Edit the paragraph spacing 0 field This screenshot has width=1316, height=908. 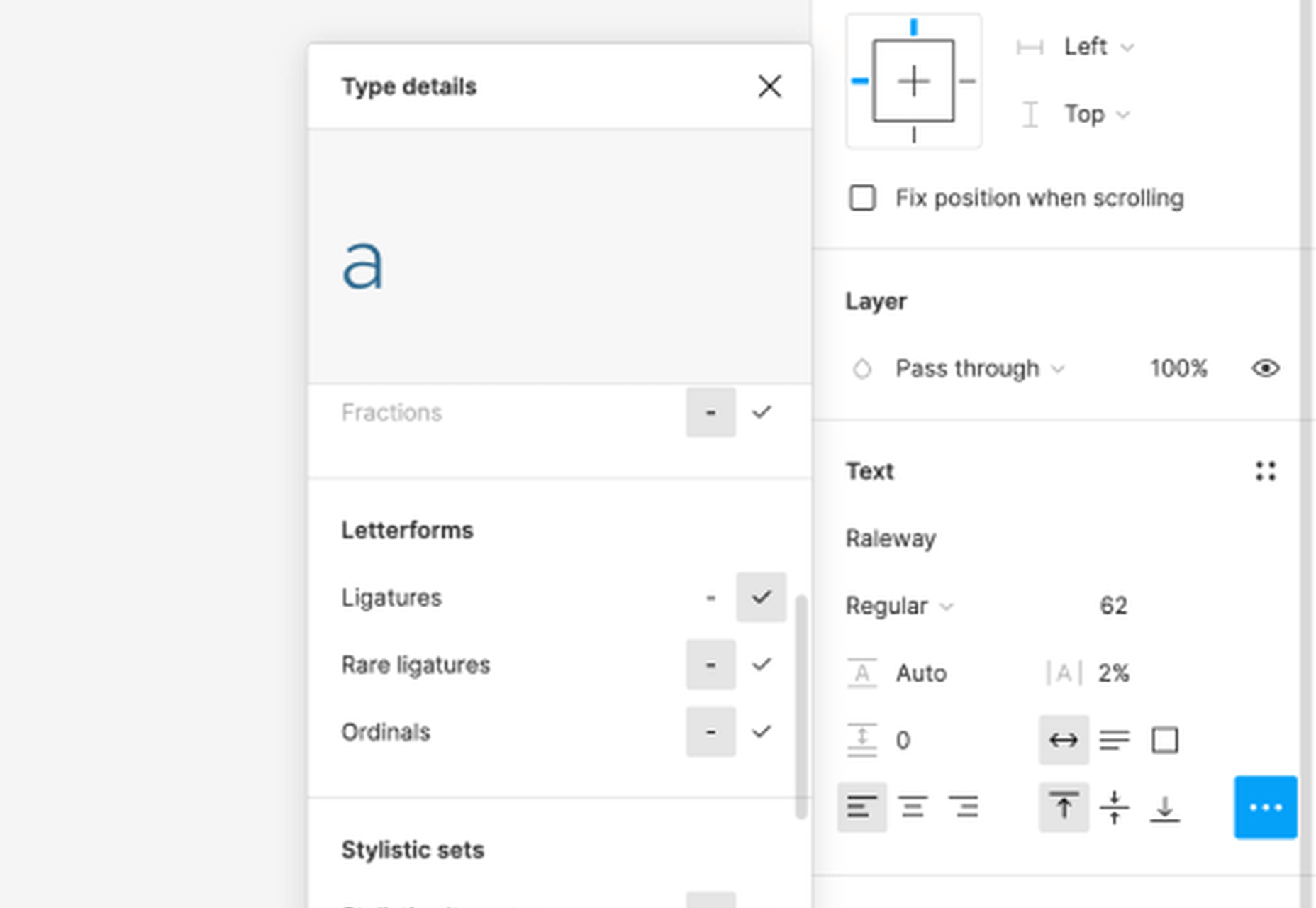pyautogui.click(x=903, y=740)
